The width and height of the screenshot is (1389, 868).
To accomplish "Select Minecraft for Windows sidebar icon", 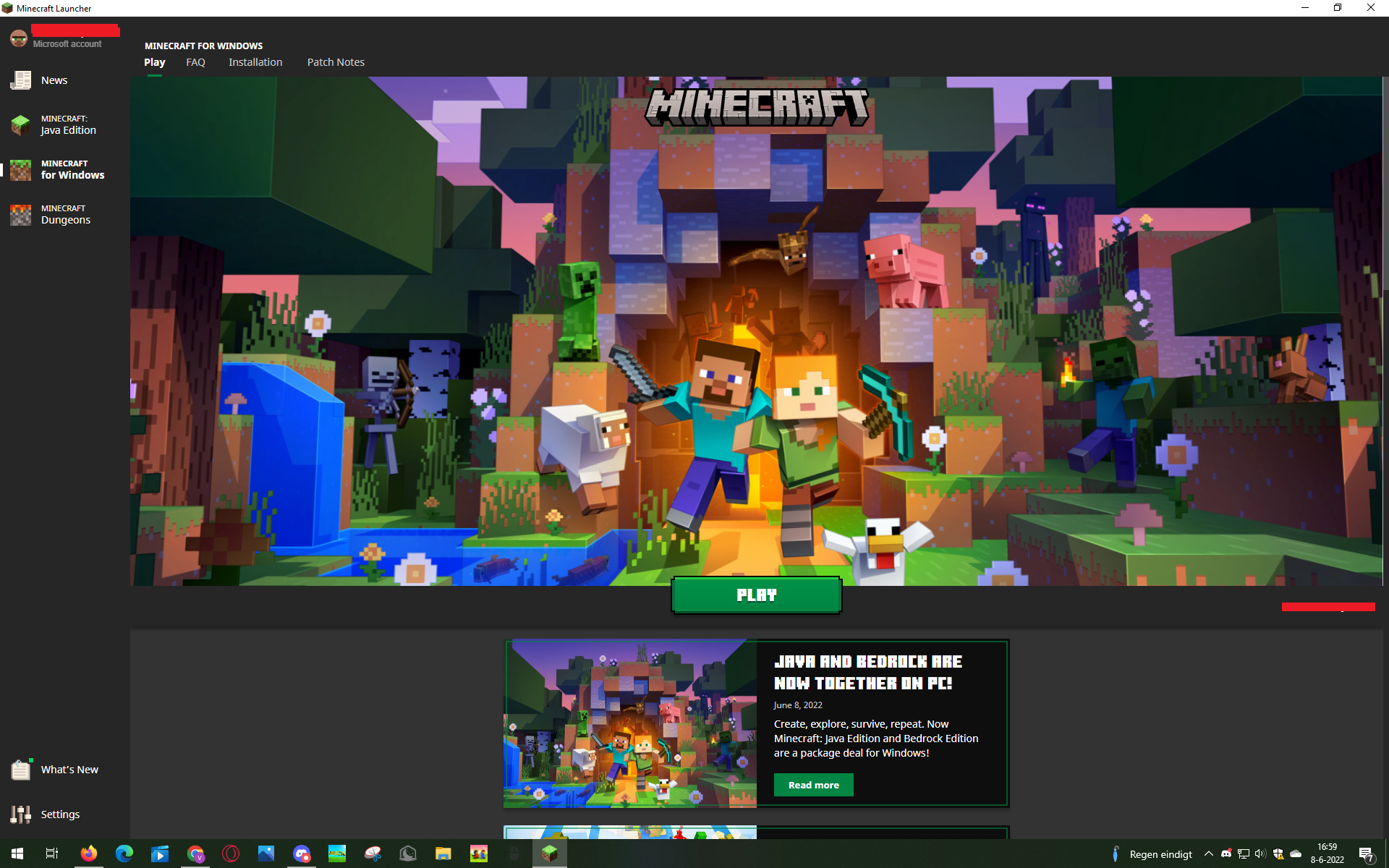I will [21, 170].
